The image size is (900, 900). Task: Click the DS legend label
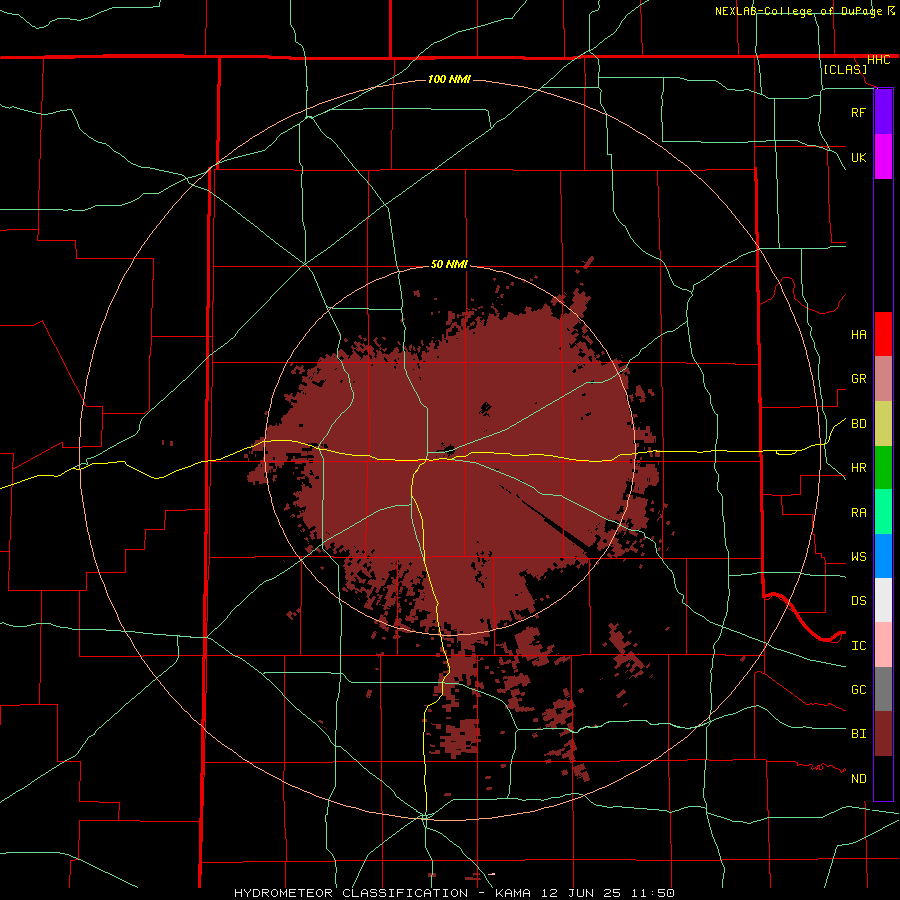click(858, 601)
